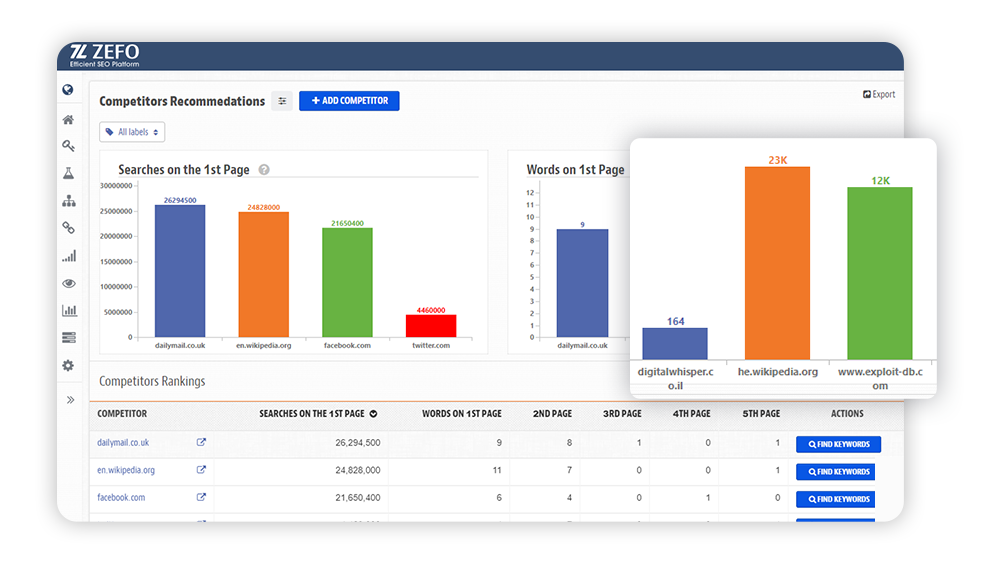This screenshot has height=565, width=1000.
Task: Click the 26,294,500 searches cell
Action: point(358,443)
